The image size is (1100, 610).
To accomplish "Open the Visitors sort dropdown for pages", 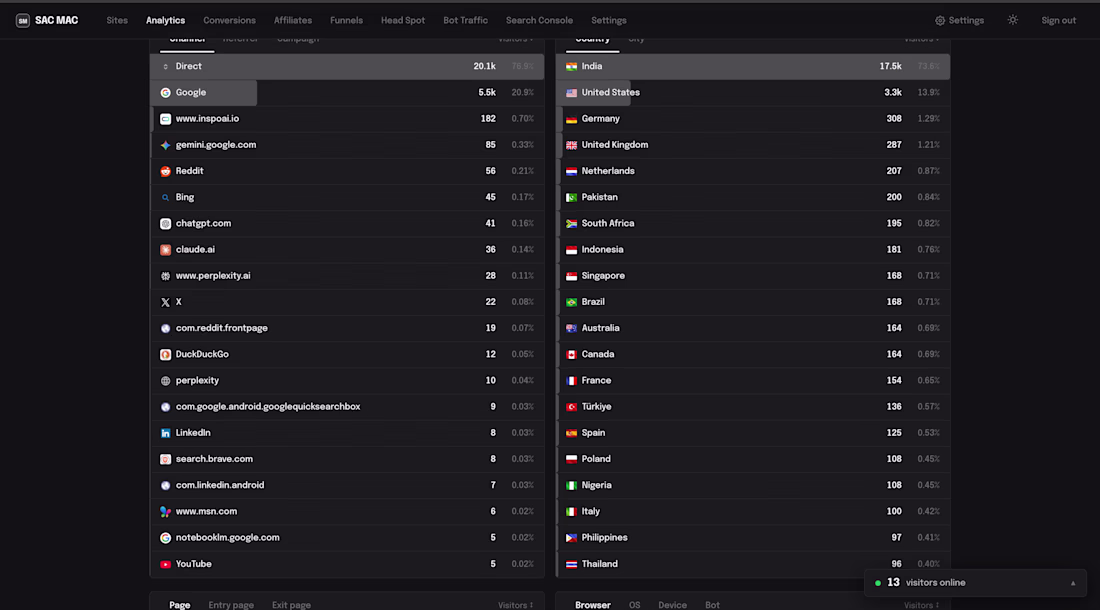I will point(516,605).
